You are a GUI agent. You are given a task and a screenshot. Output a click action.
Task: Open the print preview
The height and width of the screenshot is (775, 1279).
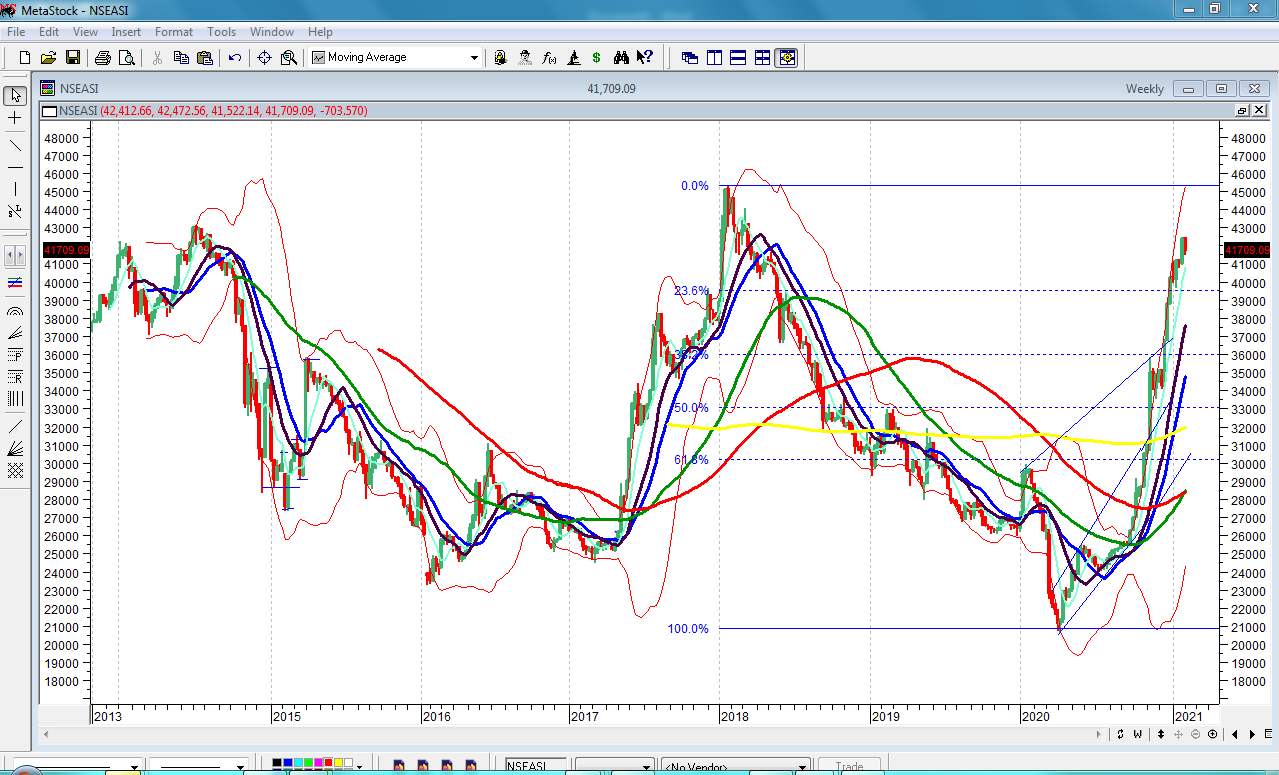(x=127, y=58)
